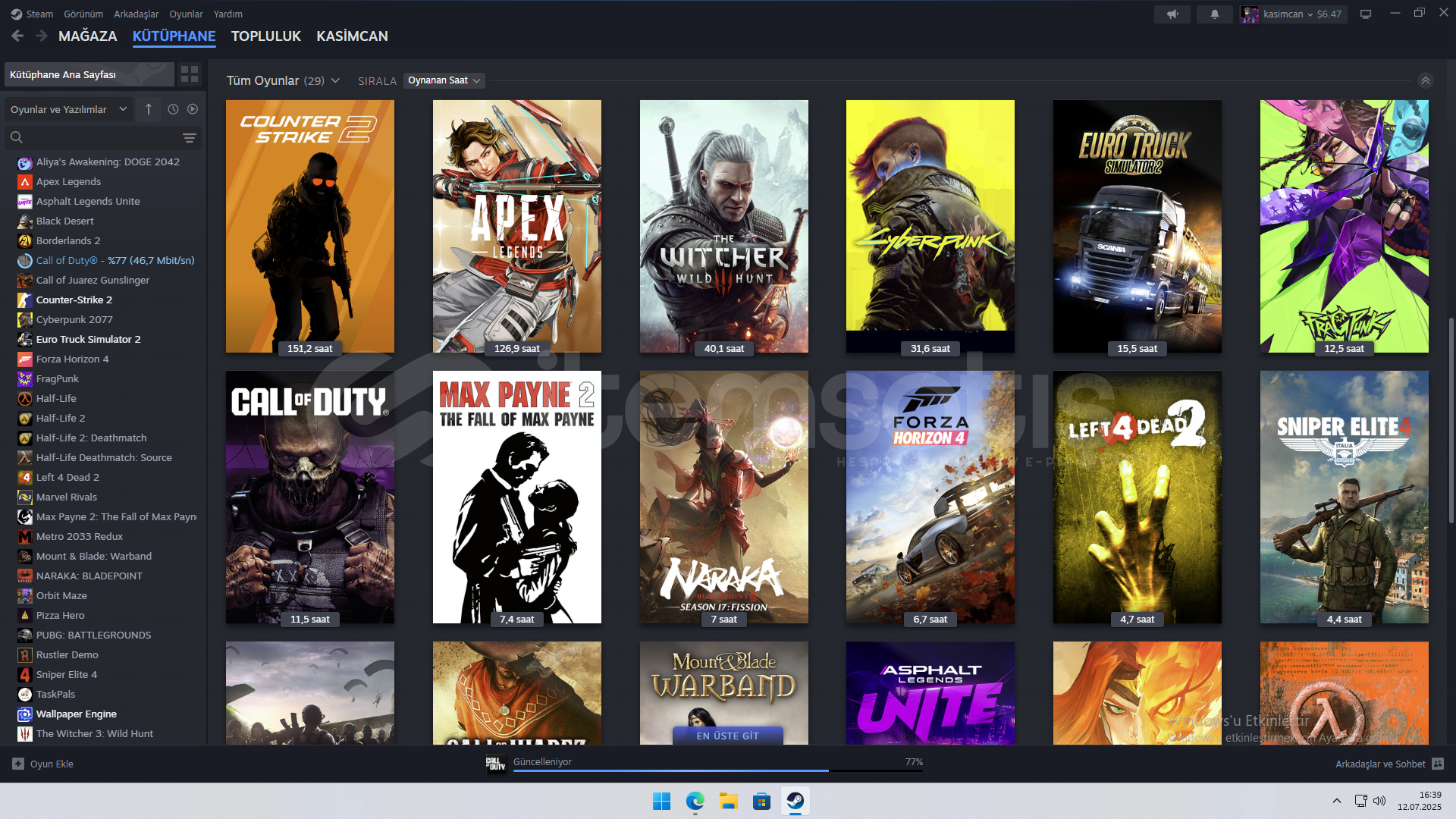
Task: Go forward with the right arrow
Action: [x=42, y=36]
